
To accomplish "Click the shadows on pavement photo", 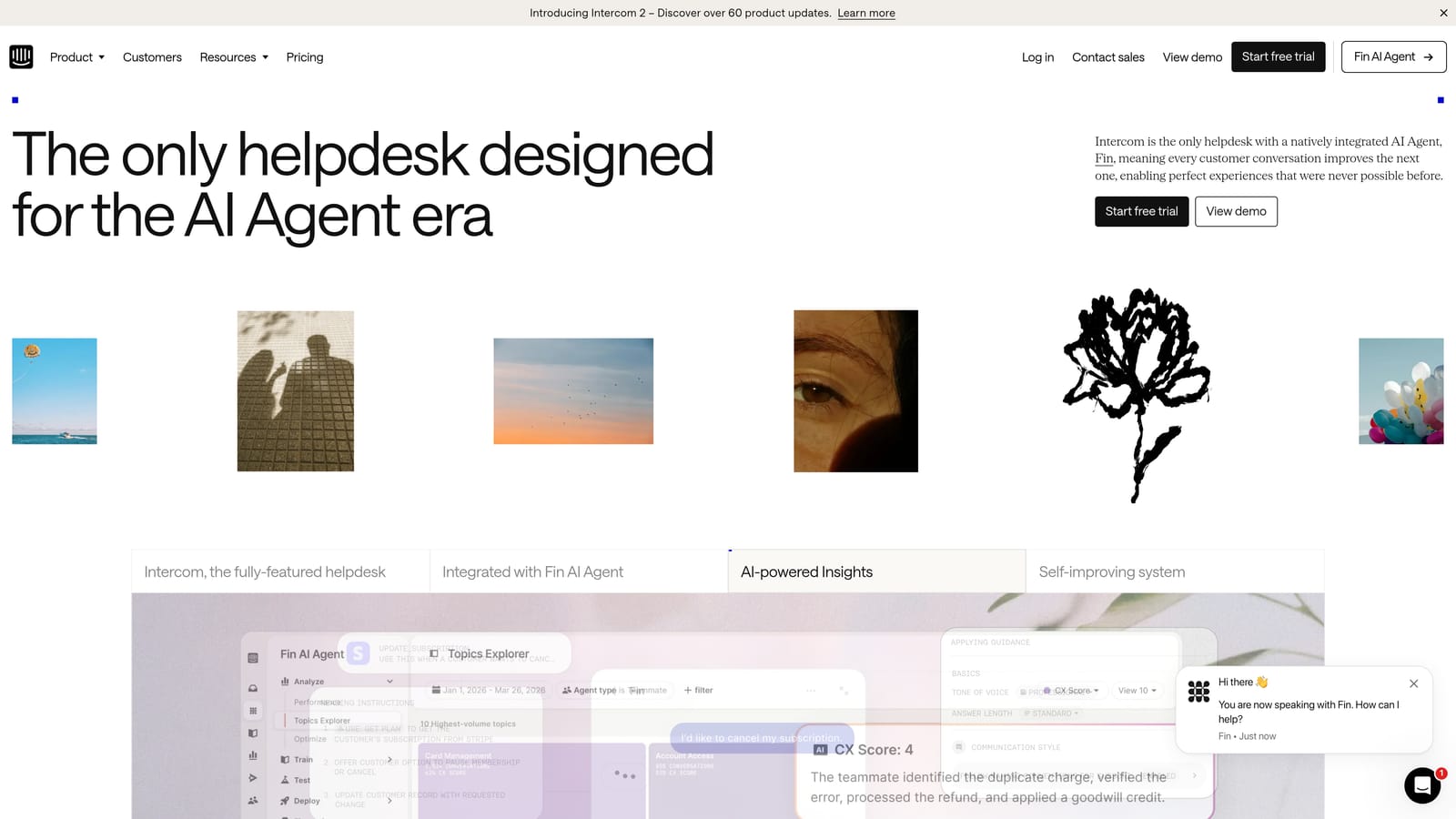I will click(x=296, y=391).
